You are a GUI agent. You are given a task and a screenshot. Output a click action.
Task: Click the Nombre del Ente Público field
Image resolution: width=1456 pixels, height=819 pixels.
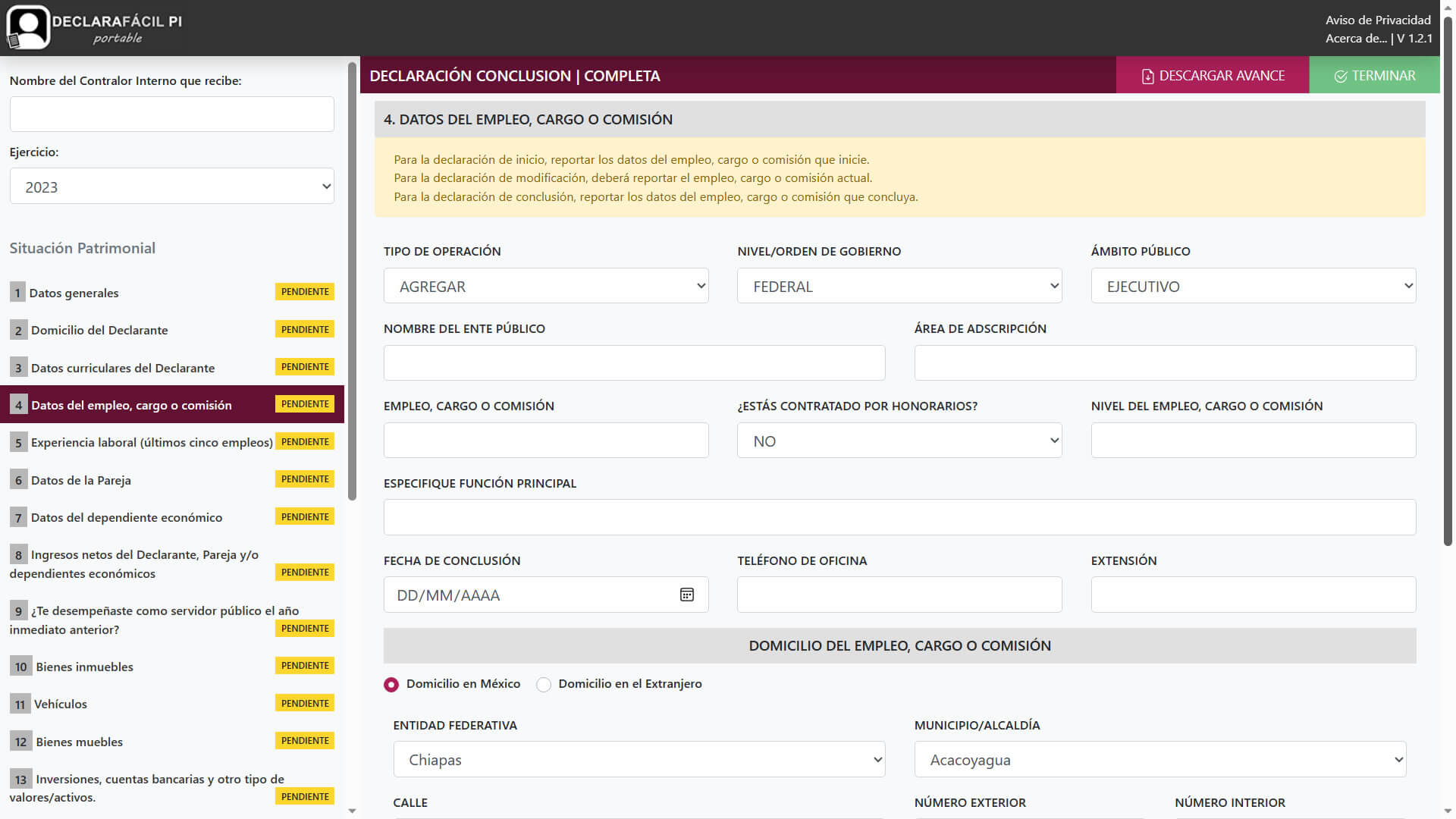click(x=634, y=362)
